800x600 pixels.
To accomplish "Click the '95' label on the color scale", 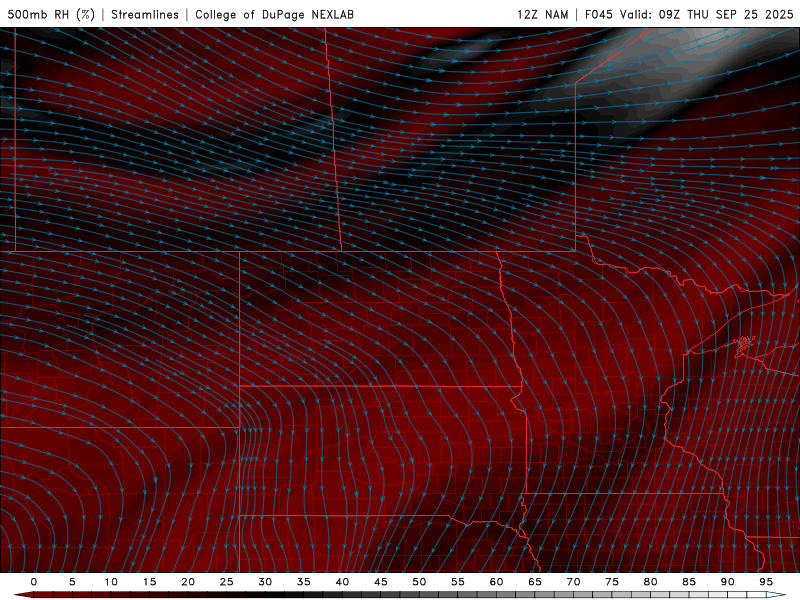I will (766, 582).
